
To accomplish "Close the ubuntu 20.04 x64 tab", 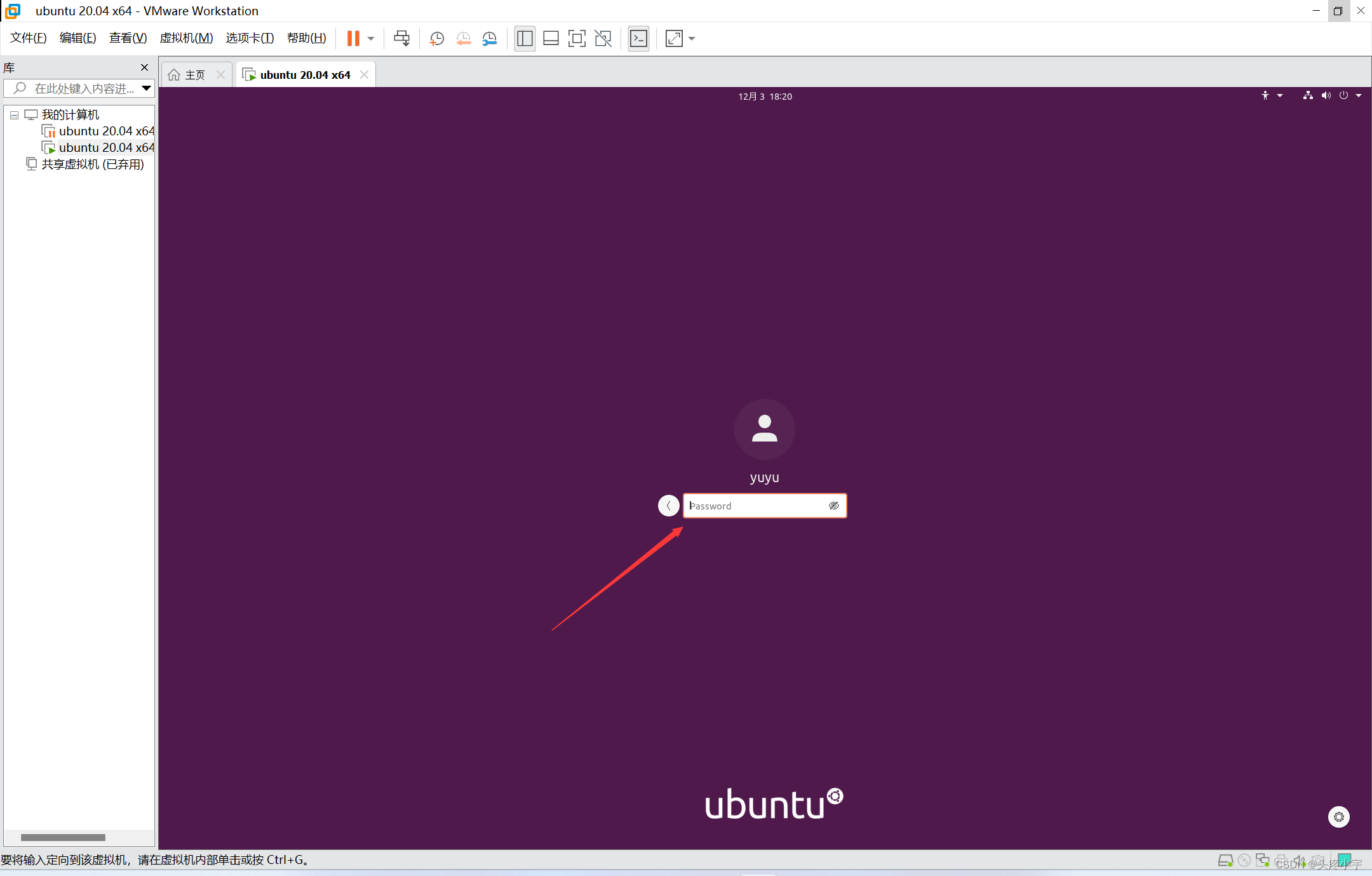I will pyautogui.click(x=364, y=74).
